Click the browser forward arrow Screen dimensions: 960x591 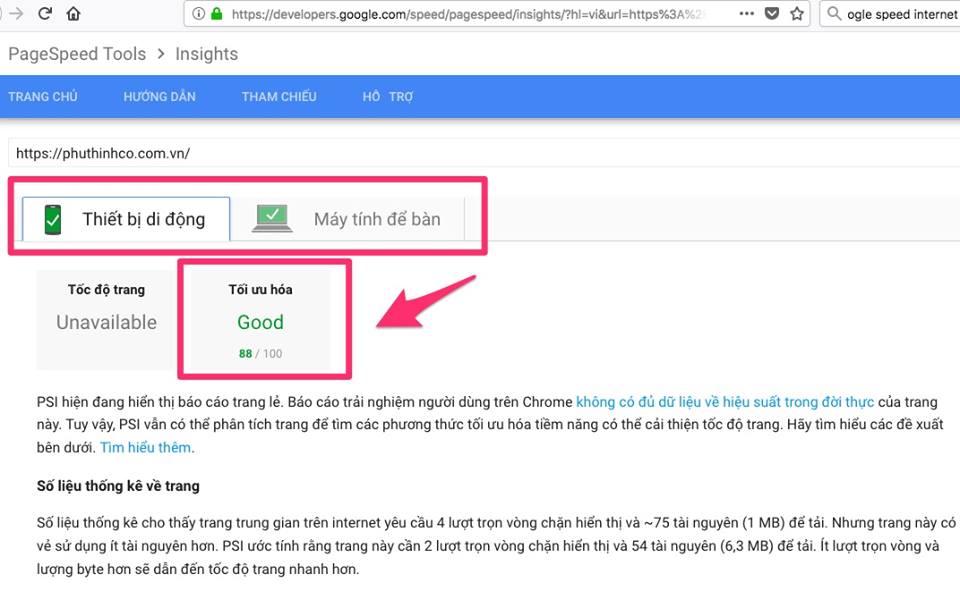[x=16, y=13]
